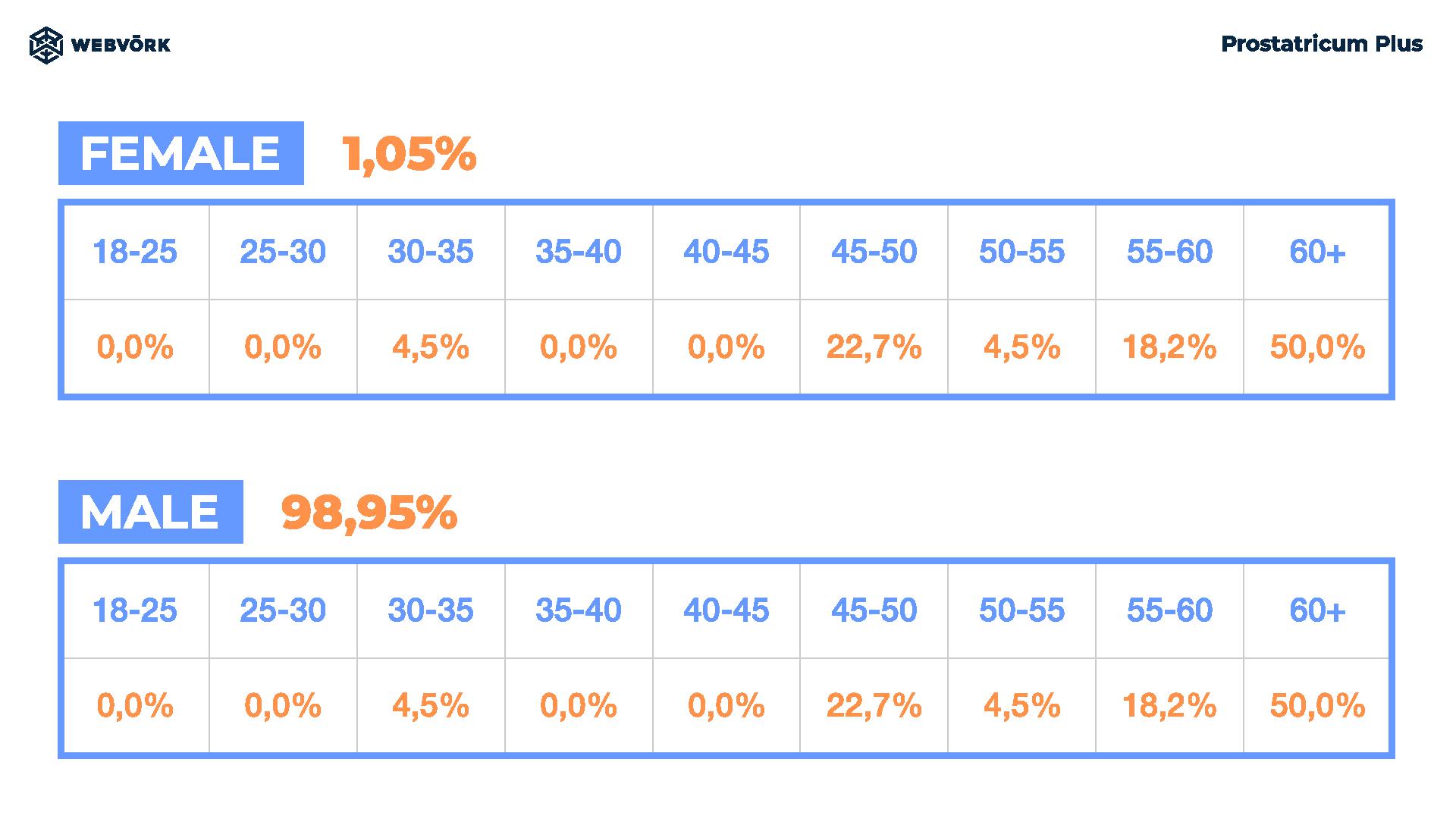Click the Webvork cube logo icon
This screenshot has height=819, width=1456.
[45, 45]
